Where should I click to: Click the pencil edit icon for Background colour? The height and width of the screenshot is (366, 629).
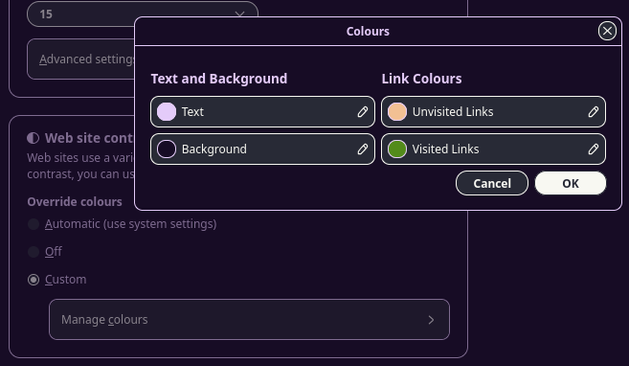(363, 149)
